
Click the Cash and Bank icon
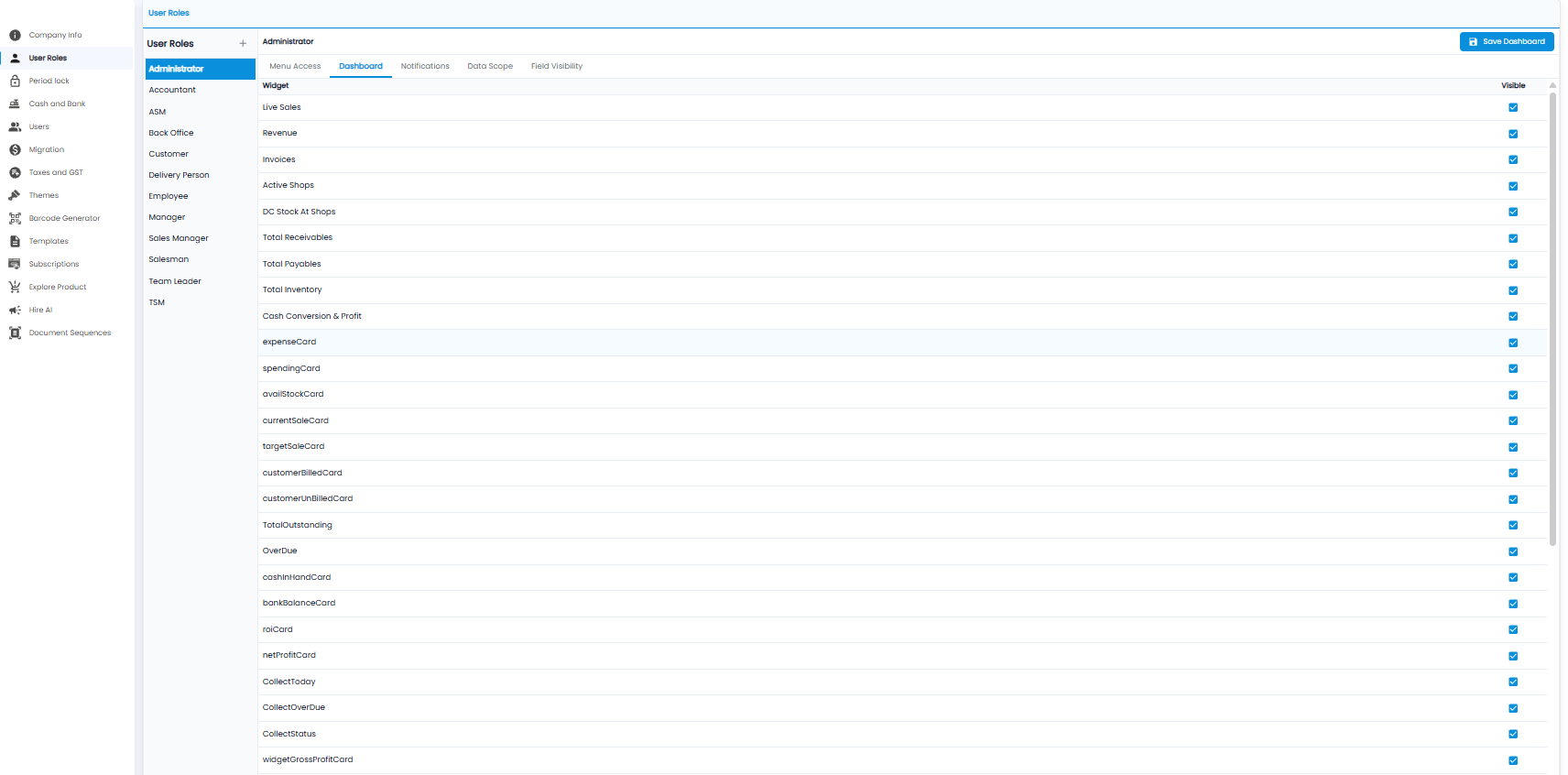coord(15,104)
